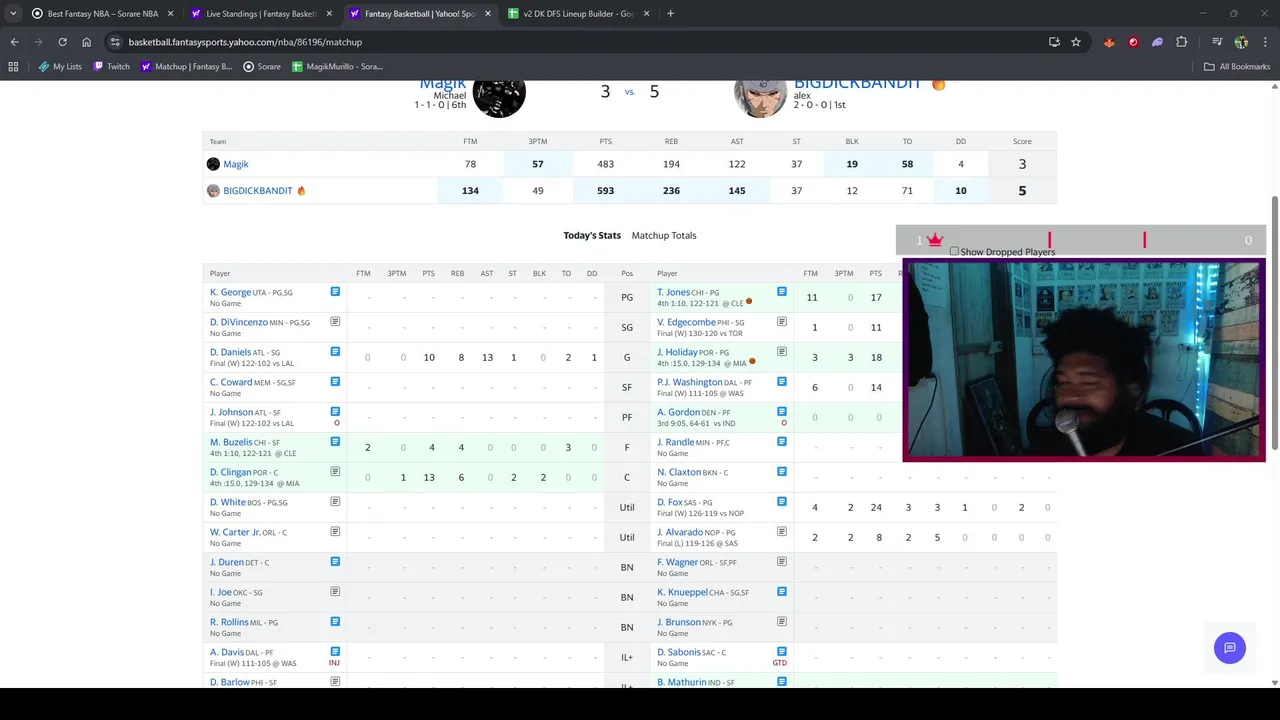Open Magik team link in score table

236,164
